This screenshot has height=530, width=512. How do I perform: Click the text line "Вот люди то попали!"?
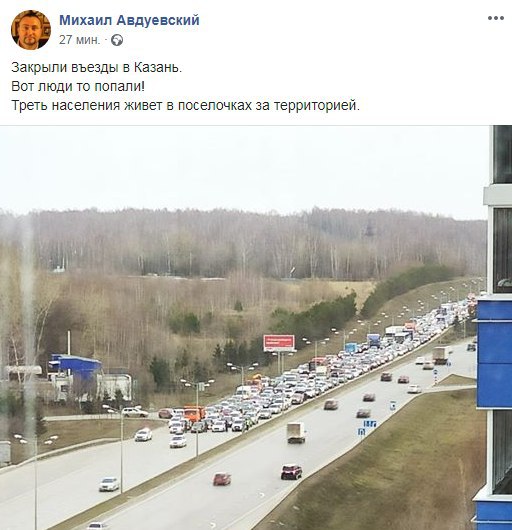tap(78, 87)
